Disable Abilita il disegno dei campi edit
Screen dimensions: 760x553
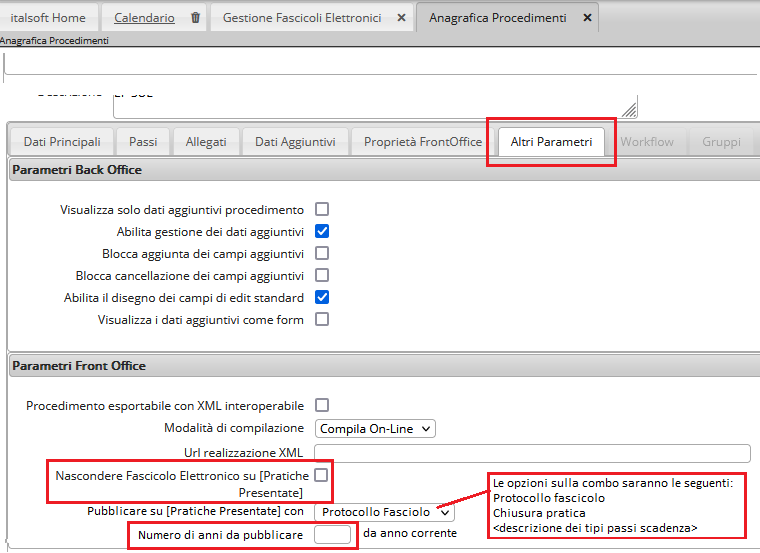(x=322, y=297)
